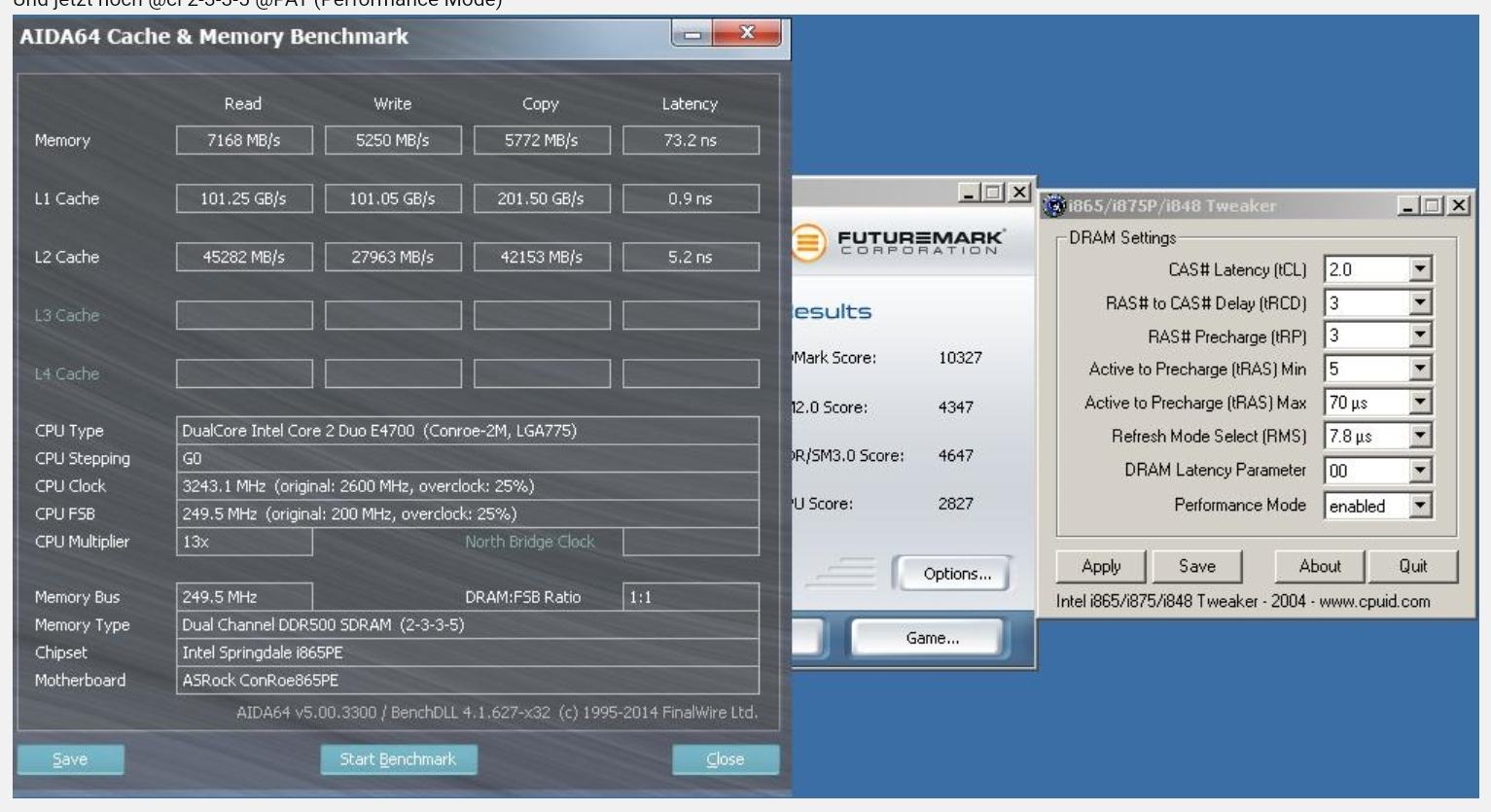Click L2 Cache Latency 5.2 ns value
The image size is (1491, 812).
[691, 257]
